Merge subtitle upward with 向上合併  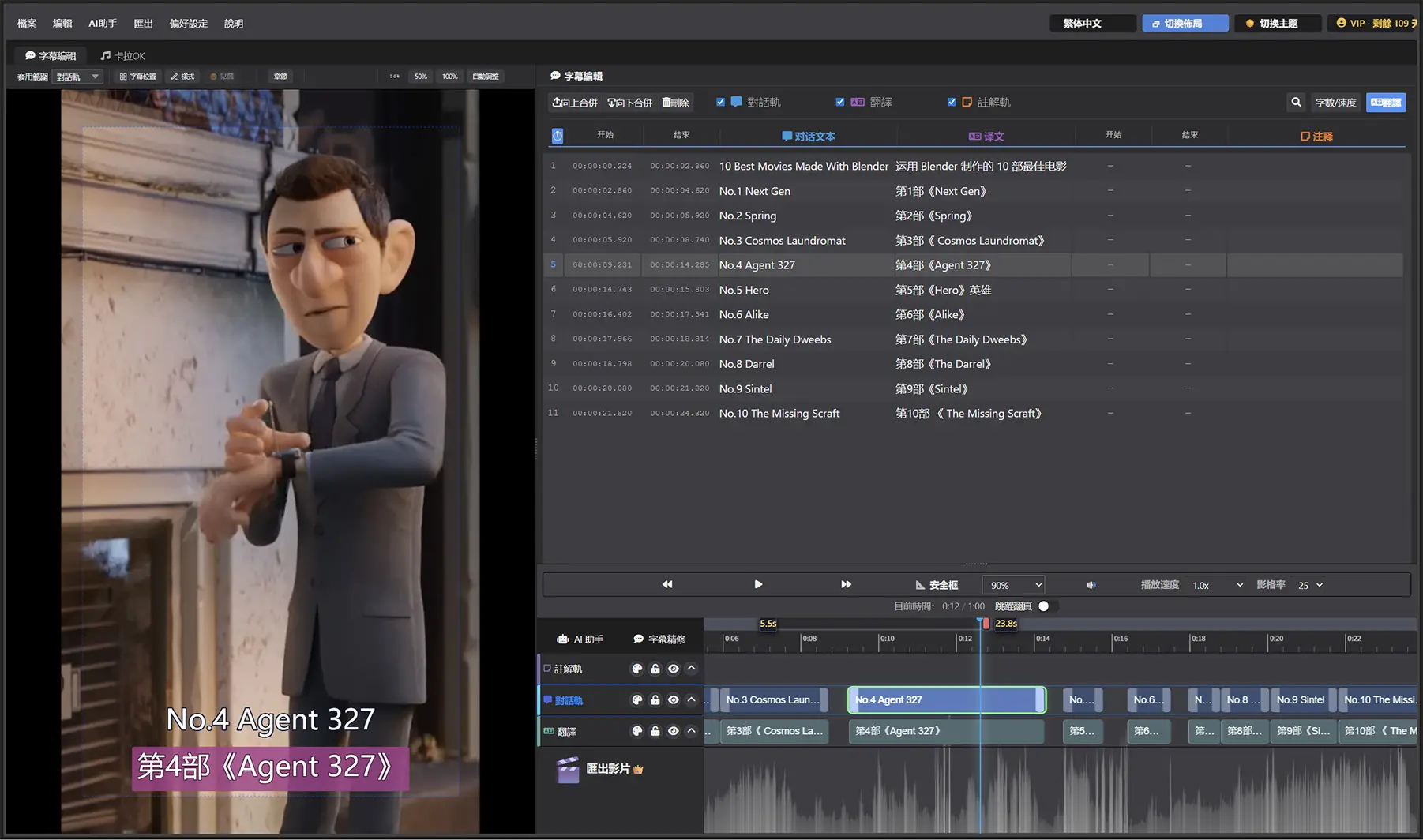point(575,103)
